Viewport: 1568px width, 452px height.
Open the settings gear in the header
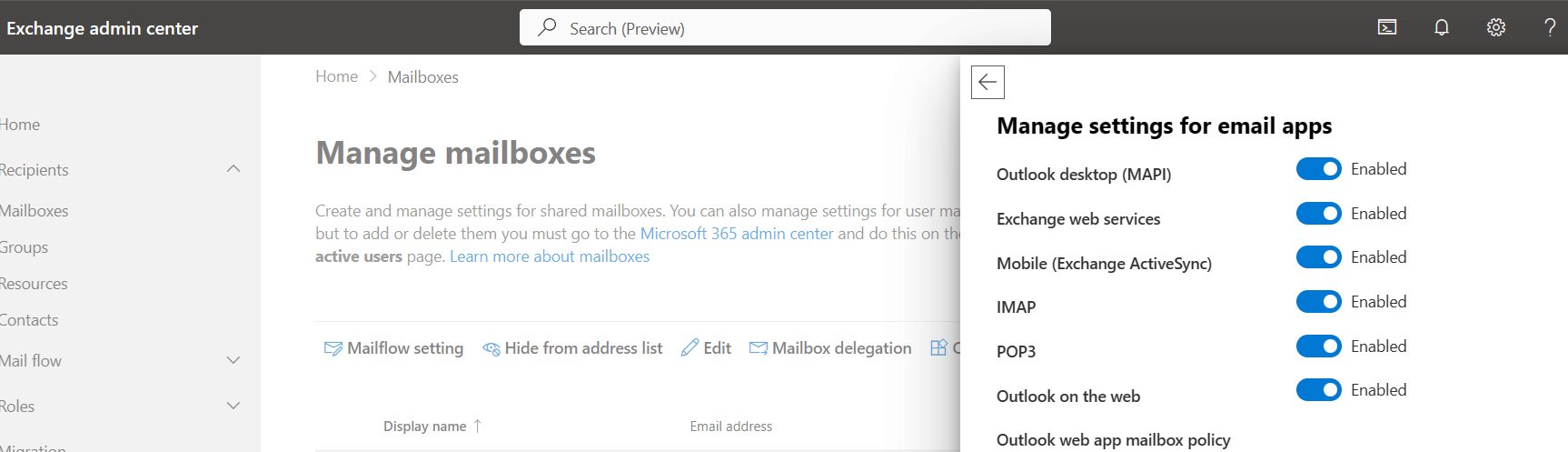1496,27
